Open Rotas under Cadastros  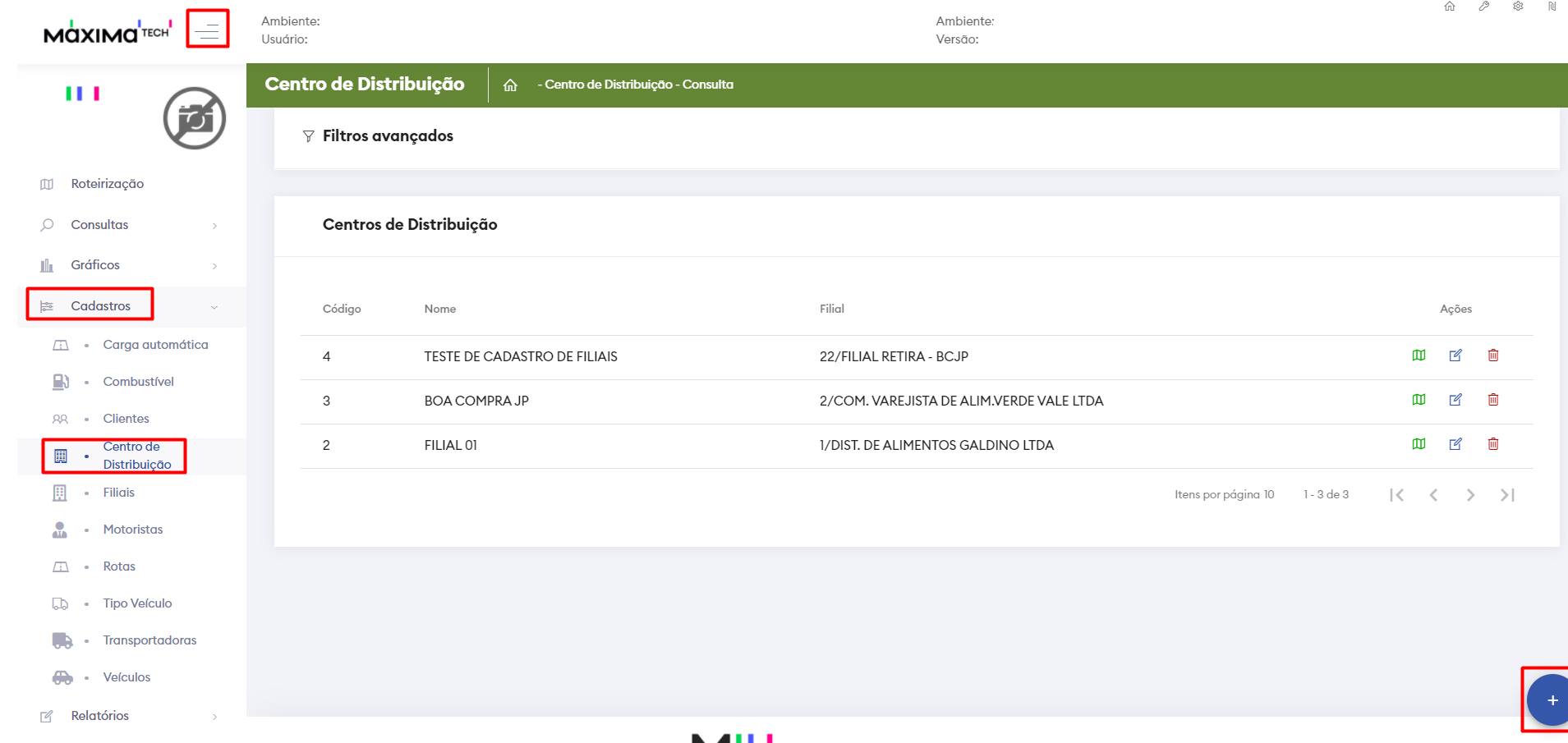click(x=119, y=566)
